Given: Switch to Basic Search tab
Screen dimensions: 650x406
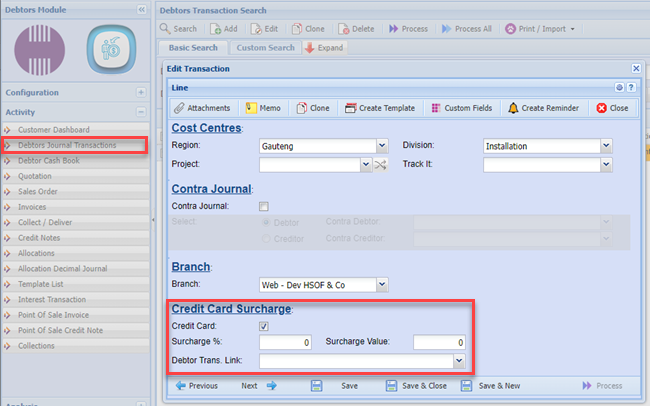Looking at the screenshot, I should (193, 48).
